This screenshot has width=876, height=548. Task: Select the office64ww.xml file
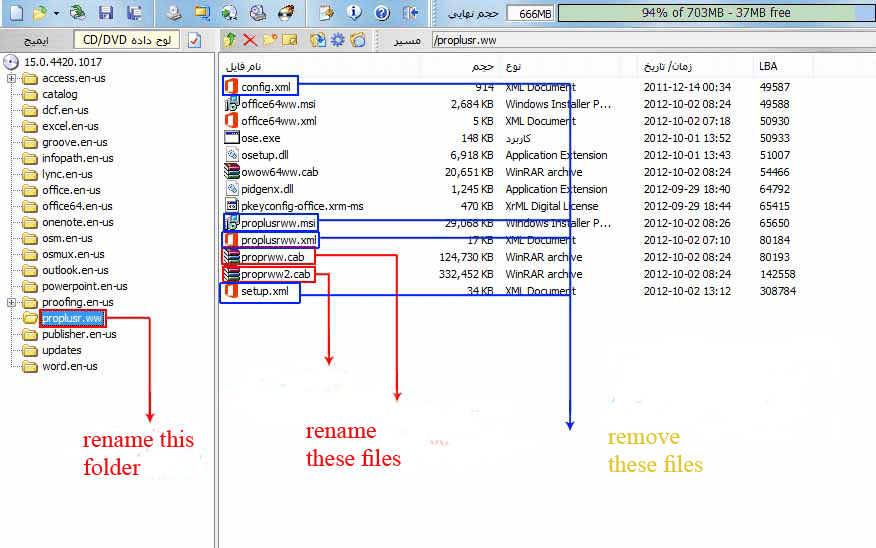click(x=279, y=121)
